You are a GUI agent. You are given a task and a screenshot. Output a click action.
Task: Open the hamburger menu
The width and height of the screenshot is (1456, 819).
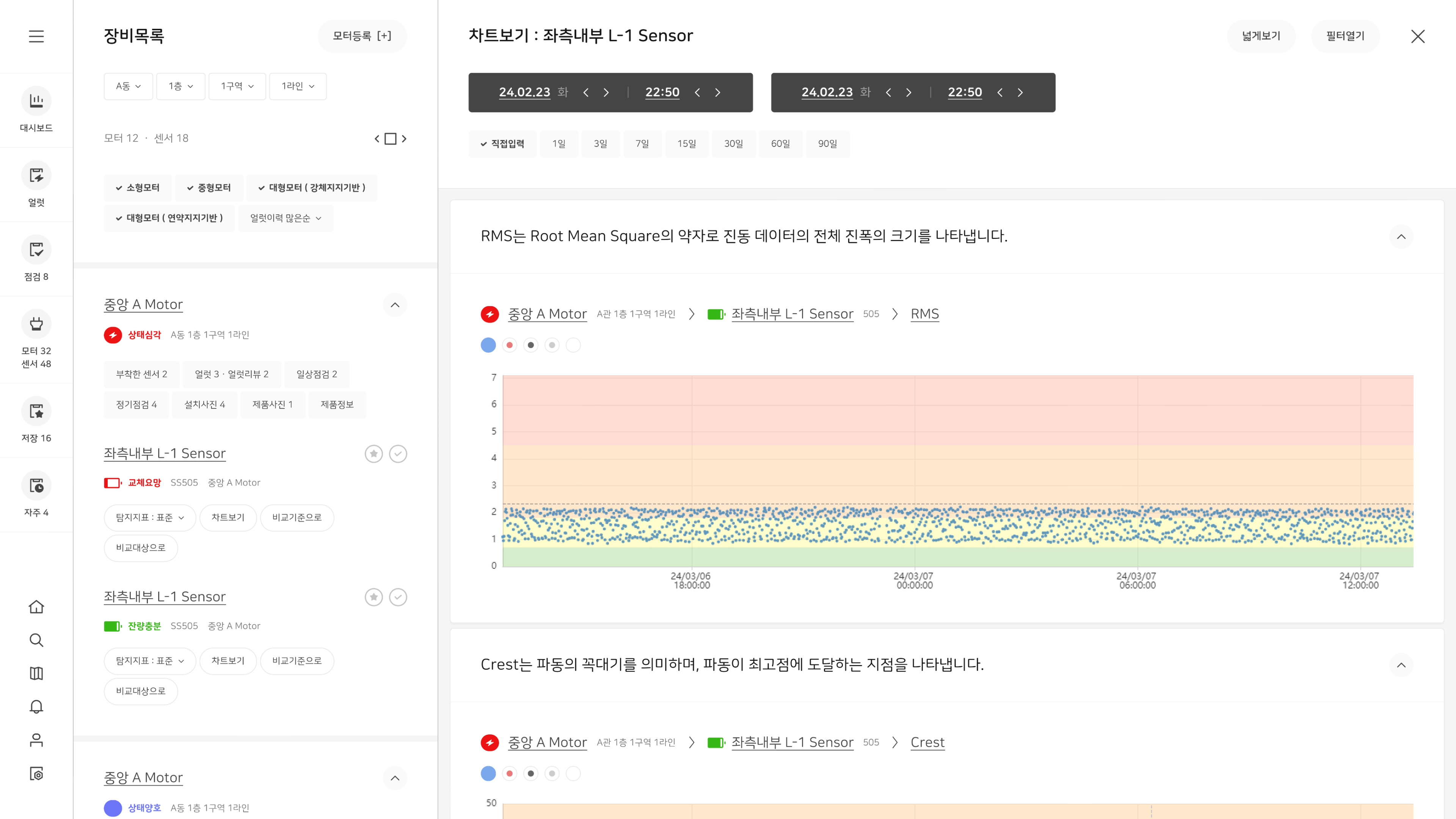coord(36,36)
